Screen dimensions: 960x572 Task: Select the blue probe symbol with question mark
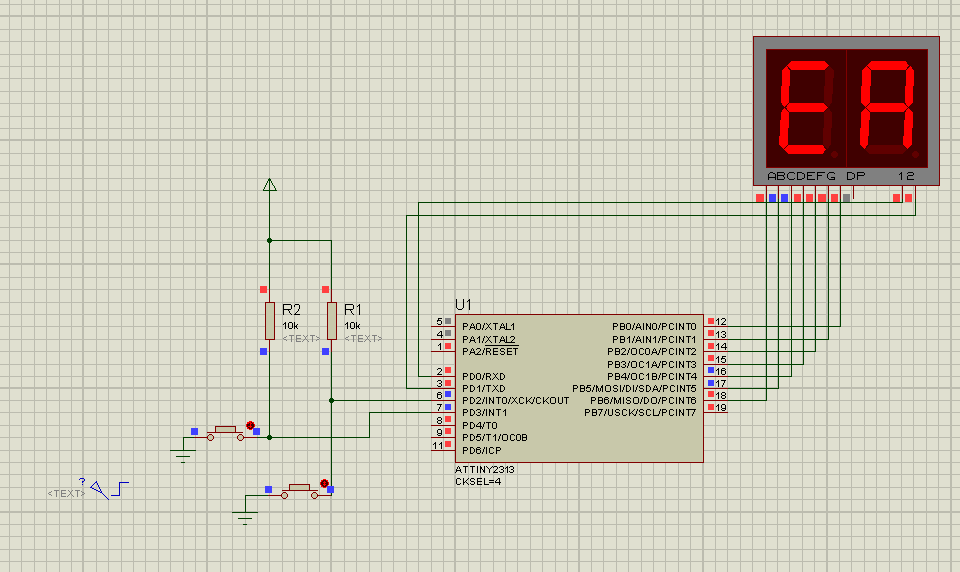coord(97,487)
